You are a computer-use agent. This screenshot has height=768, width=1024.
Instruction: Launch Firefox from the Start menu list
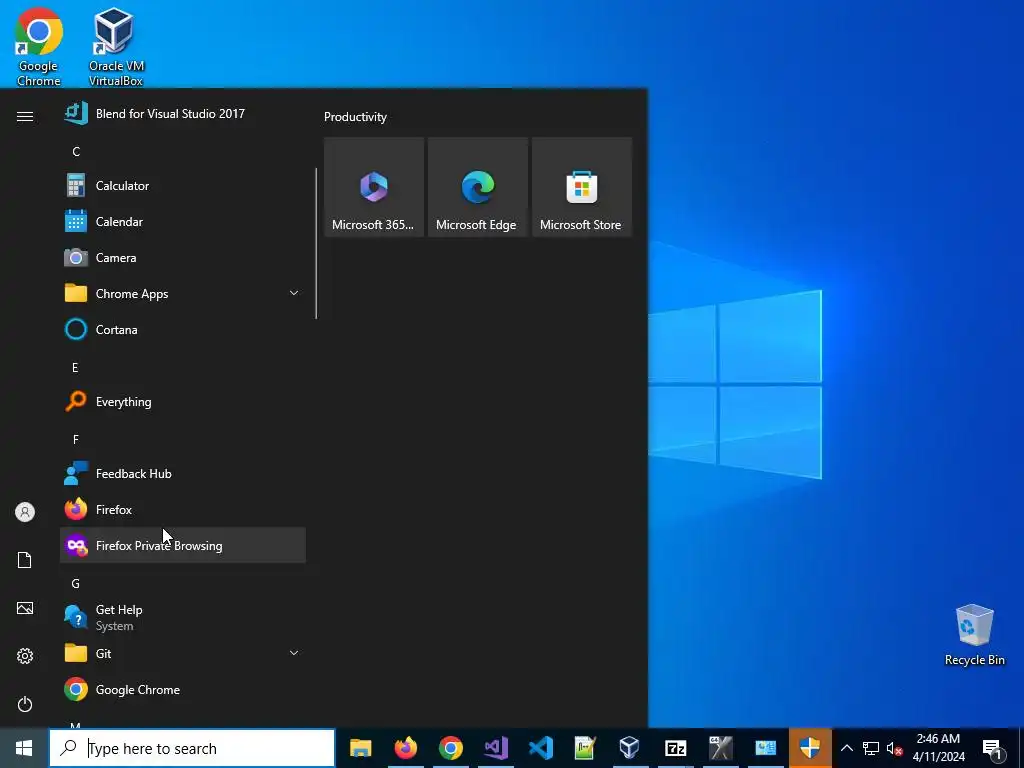183,509
